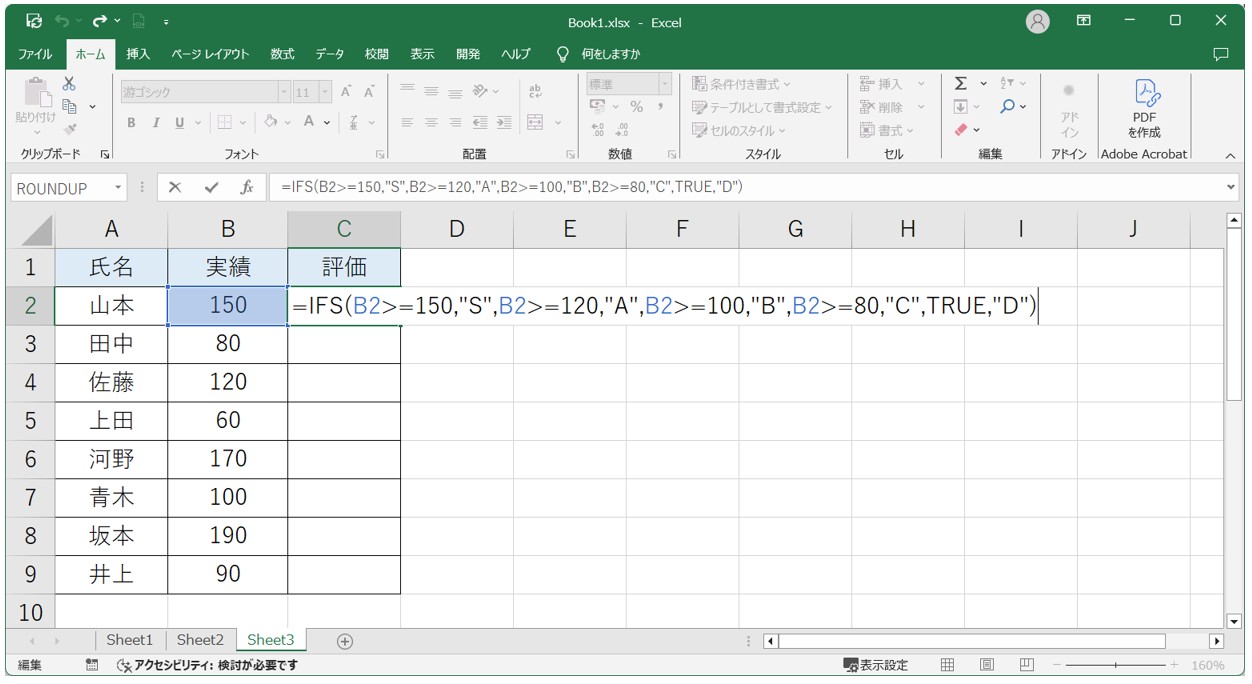1252x684 pixels.
Task: Click the zoom out minus icon
Action: click(x=1057, y=665)
